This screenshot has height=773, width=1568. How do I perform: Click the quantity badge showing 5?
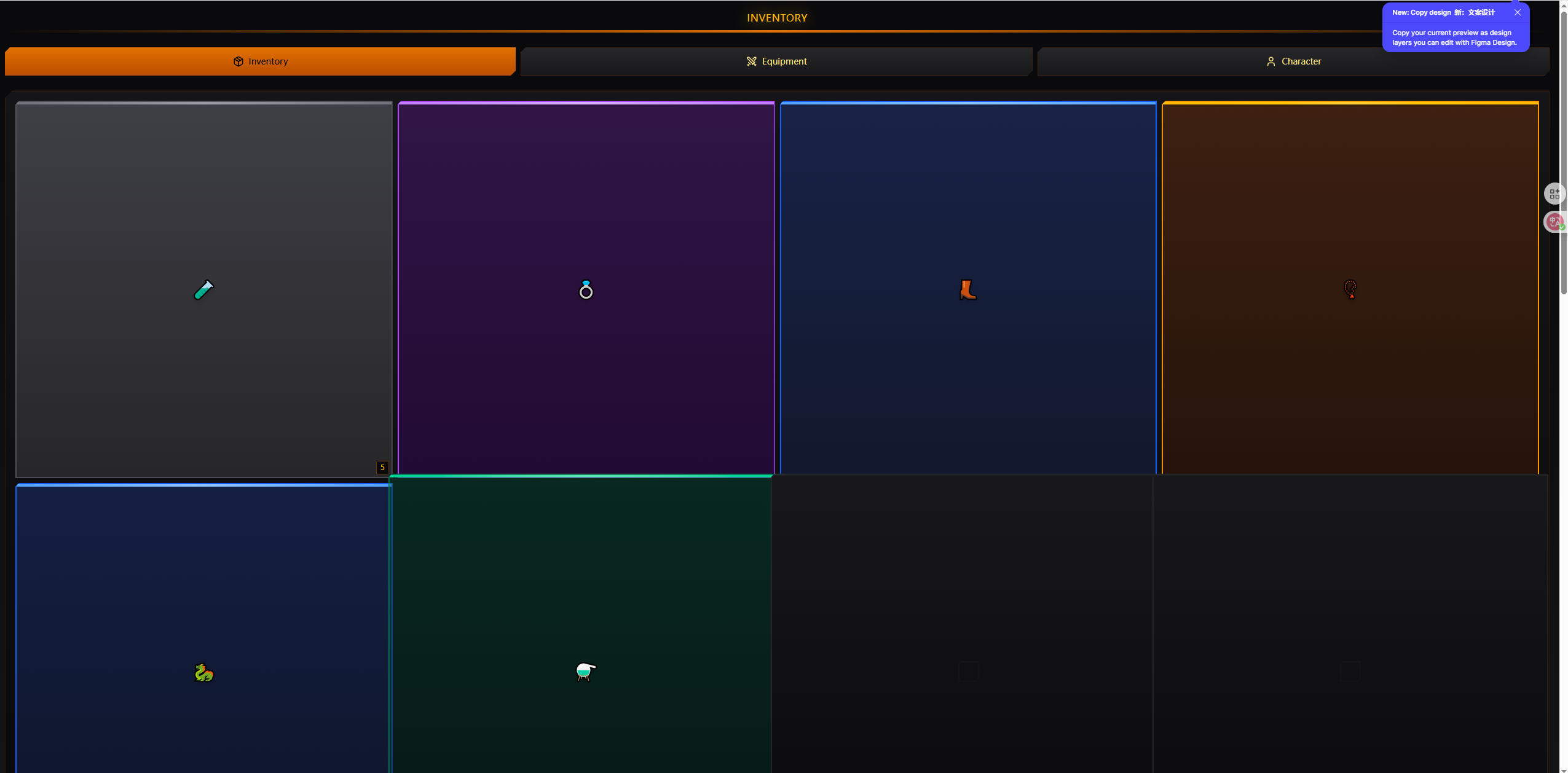(x=382, y=468)
